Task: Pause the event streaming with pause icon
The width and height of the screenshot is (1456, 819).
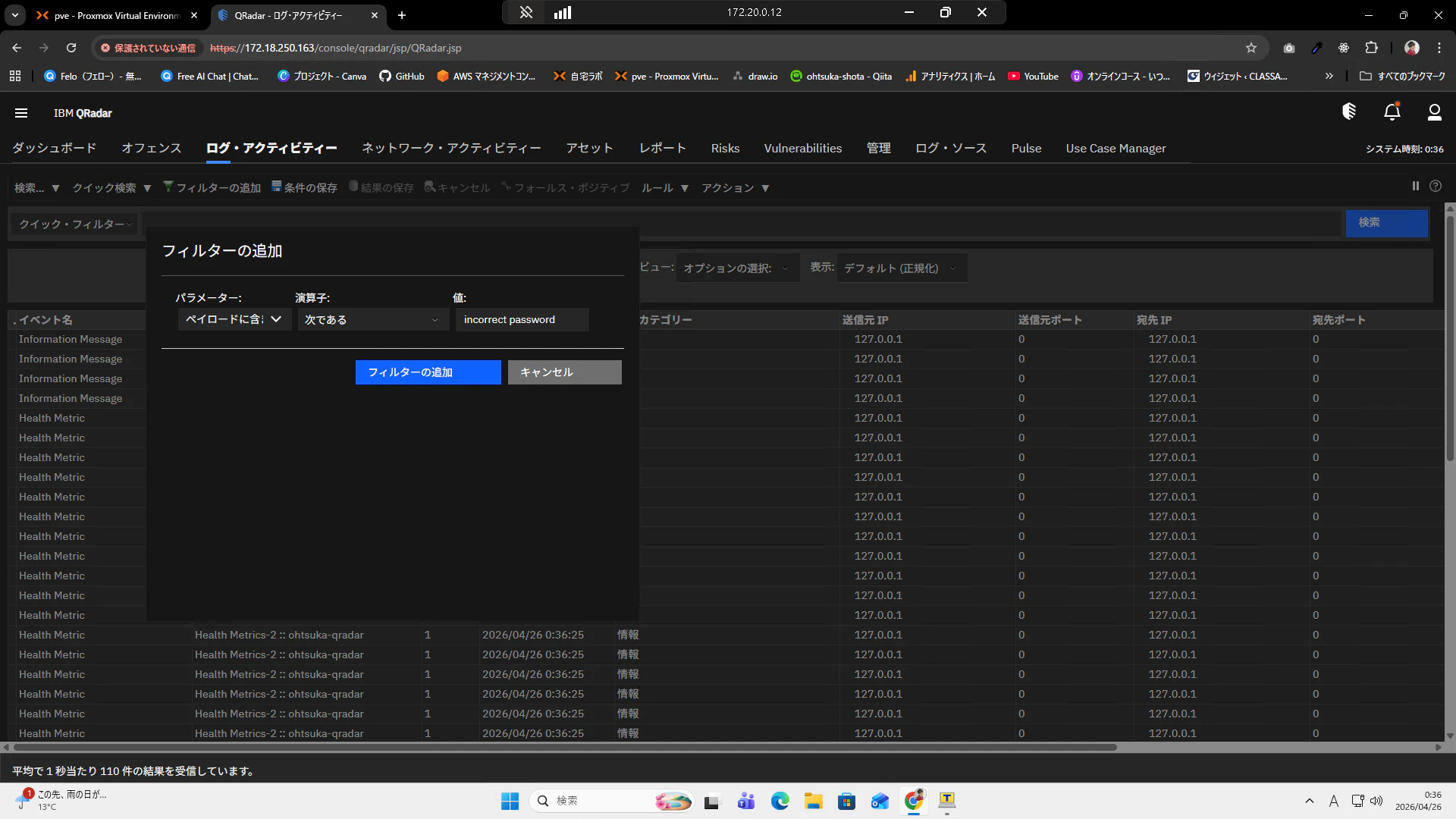Action: pyautogui.click(x=1415, y=186)
